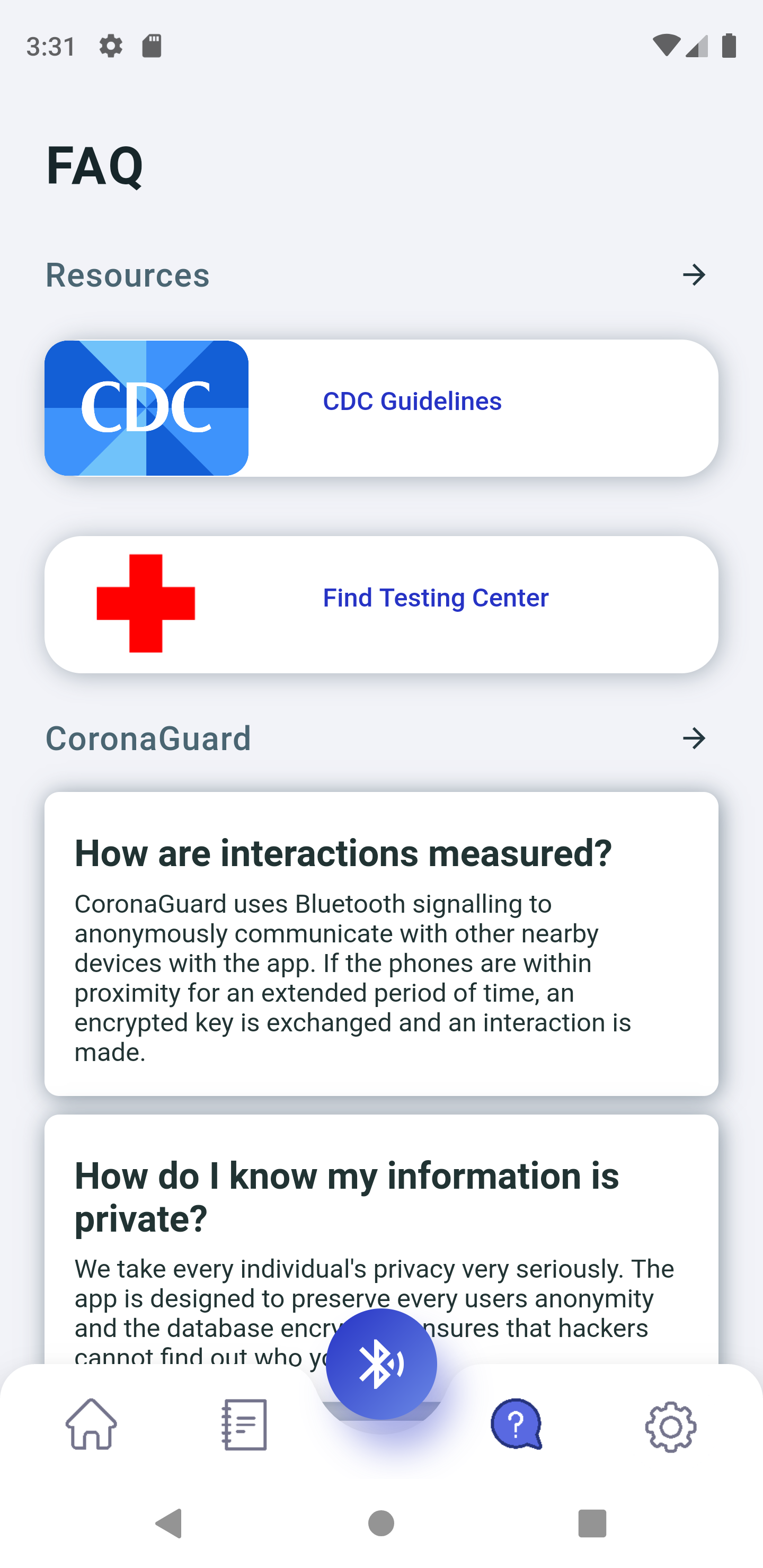Open the How are interactions measured card
Viewport: 763px width, 1568px height.
tap(381, 943)
